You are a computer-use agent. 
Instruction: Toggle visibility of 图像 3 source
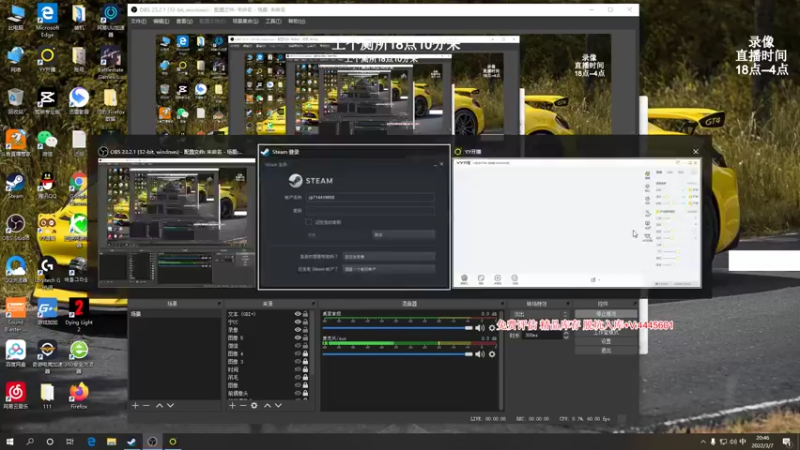tap(297, 361)
